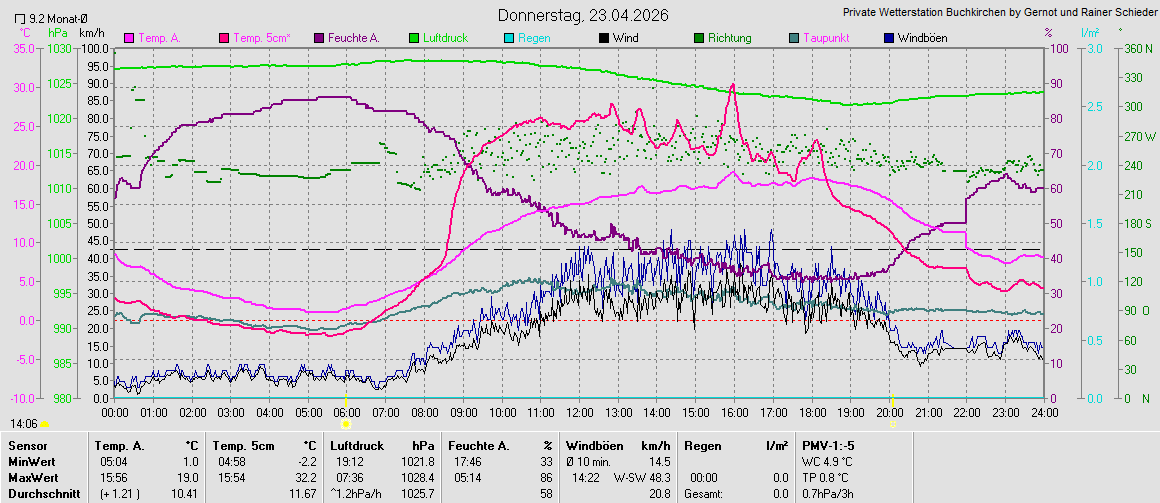1160x503 pixels.
Task: Click the teal Taupunkt legend swatch
Action: (x=794, y=38)
